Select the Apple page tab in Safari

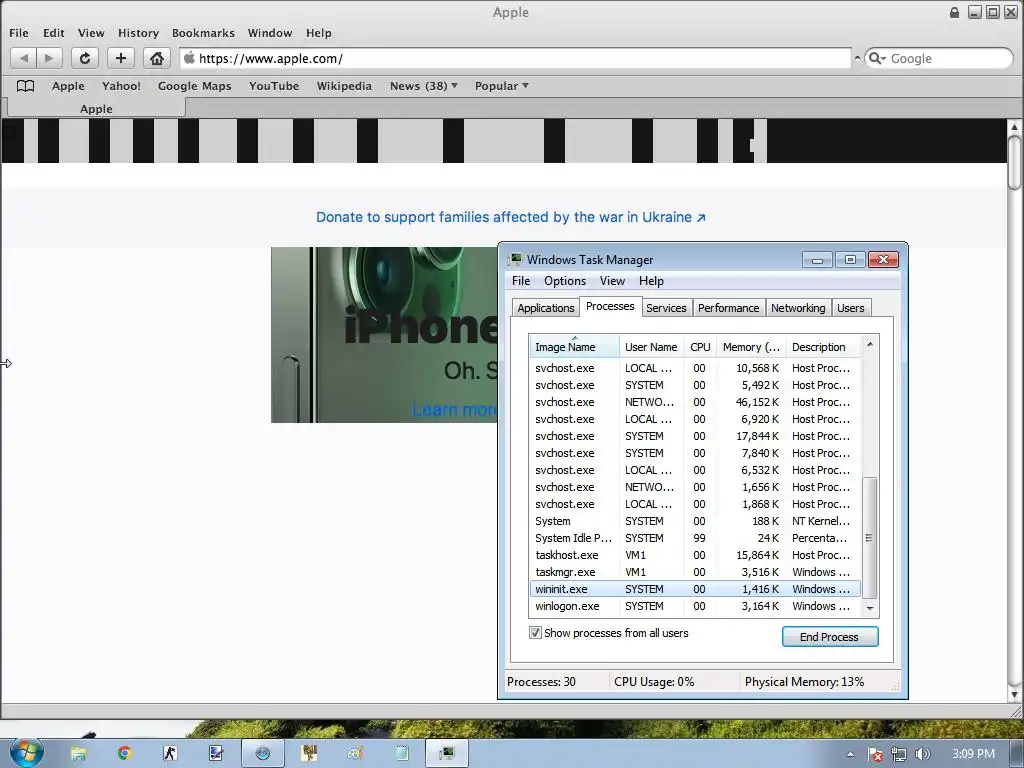click(x=96, y=108)
